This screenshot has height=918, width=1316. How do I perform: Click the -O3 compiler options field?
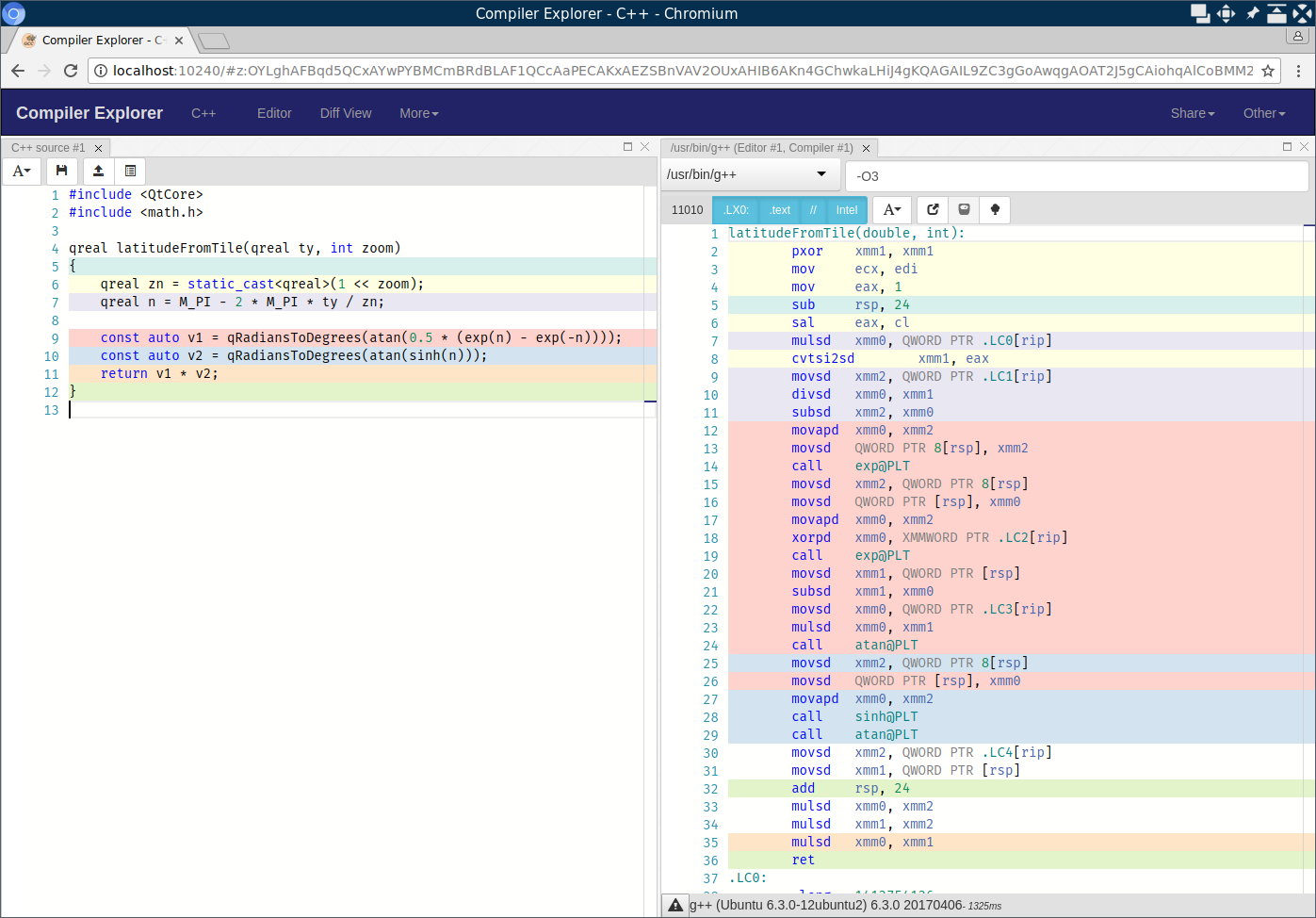coord(1076,176)
